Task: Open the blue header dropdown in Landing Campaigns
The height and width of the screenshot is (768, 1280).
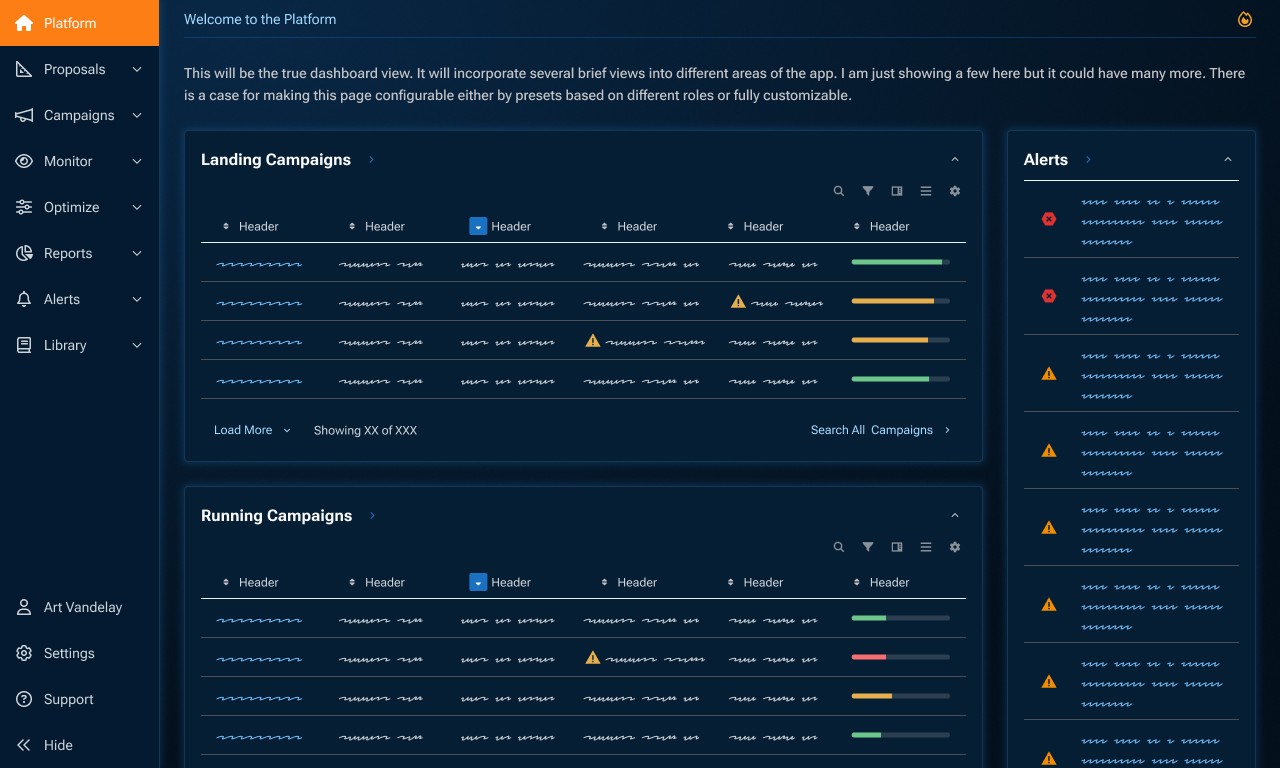Action: pyautogui.click(x=478, y=227)
